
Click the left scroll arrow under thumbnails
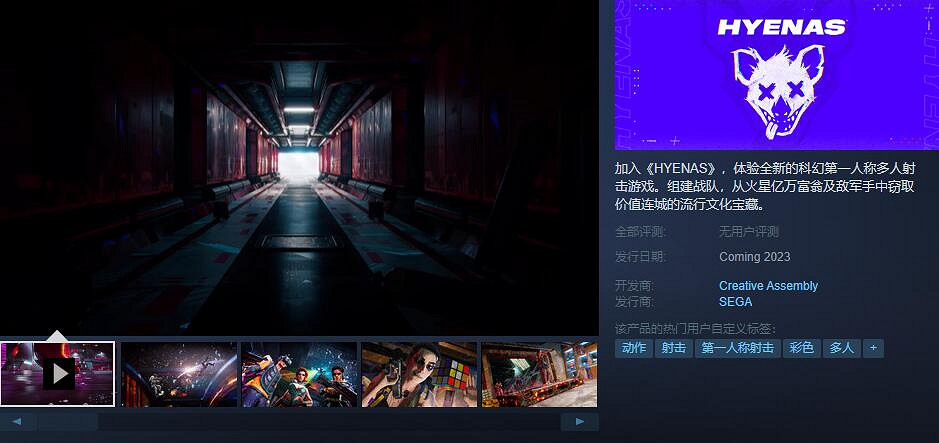pos(17,421)
